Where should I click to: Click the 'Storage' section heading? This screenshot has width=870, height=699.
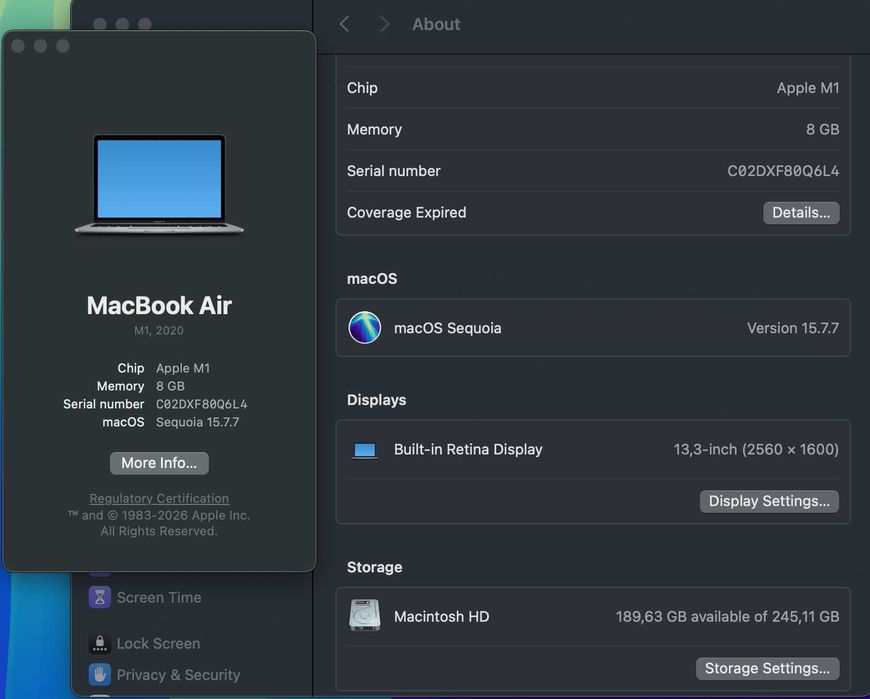375,567
